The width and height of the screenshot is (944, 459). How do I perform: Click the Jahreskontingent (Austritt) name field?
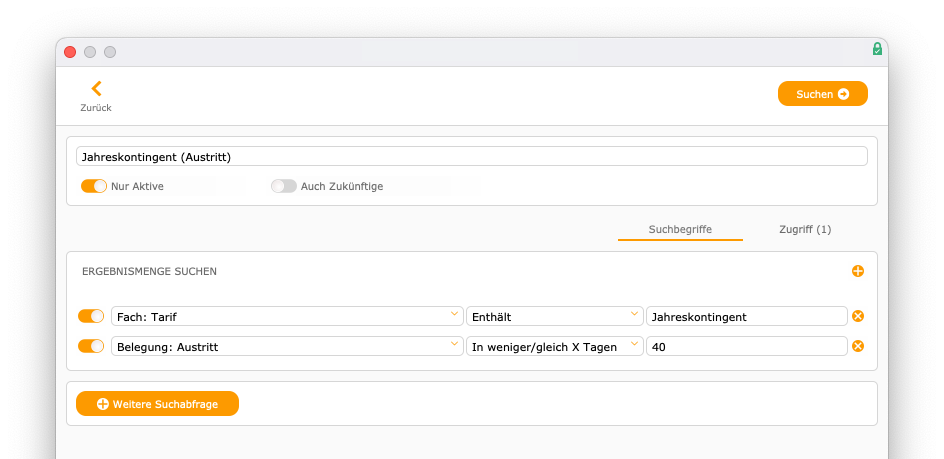tap(472, 157)
